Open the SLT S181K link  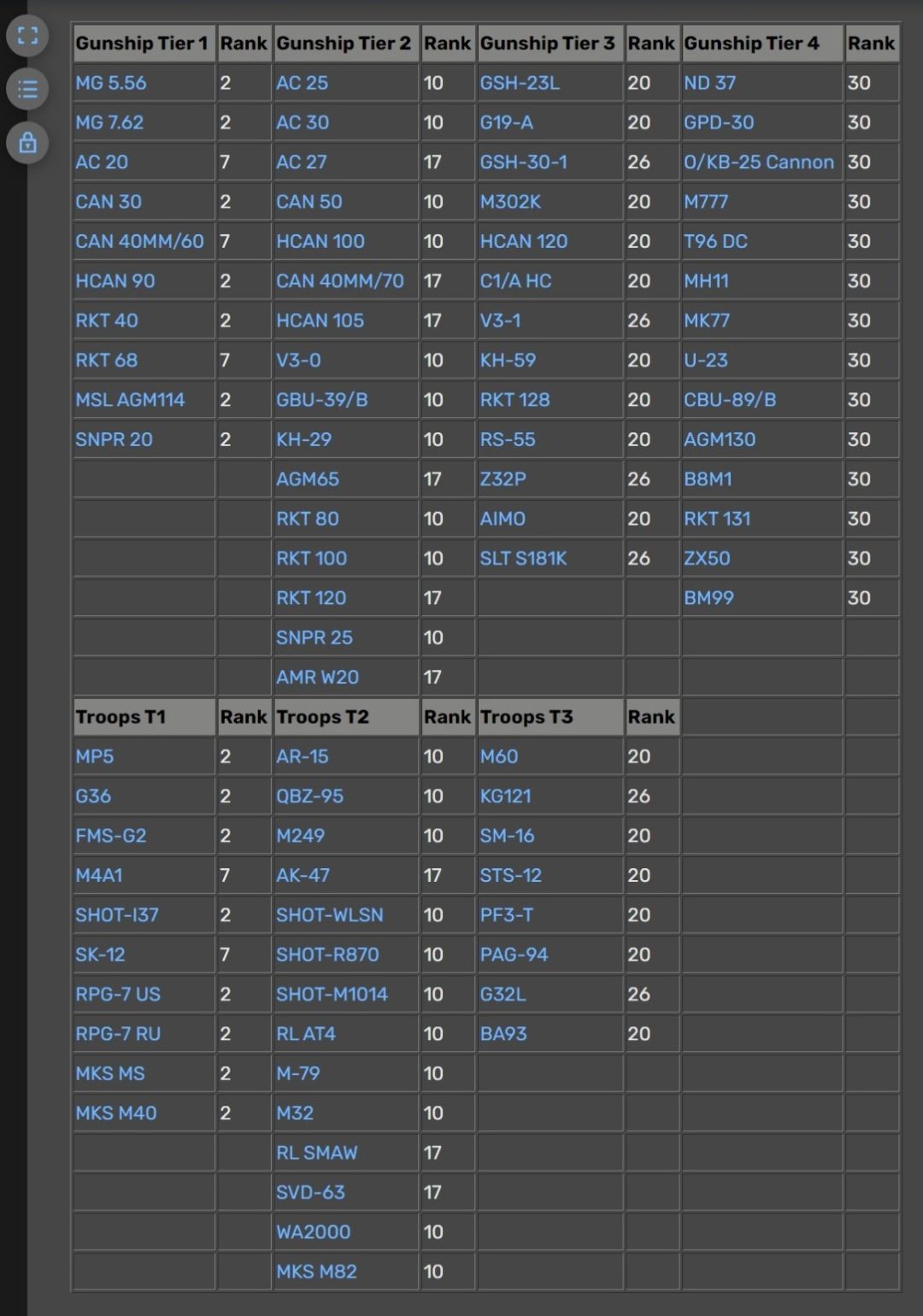523,559
